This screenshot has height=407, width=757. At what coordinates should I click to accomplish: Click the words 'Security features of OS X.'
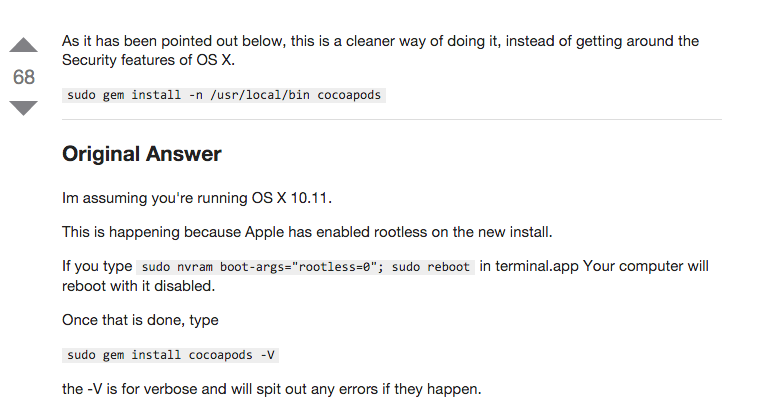click(148, 60)
